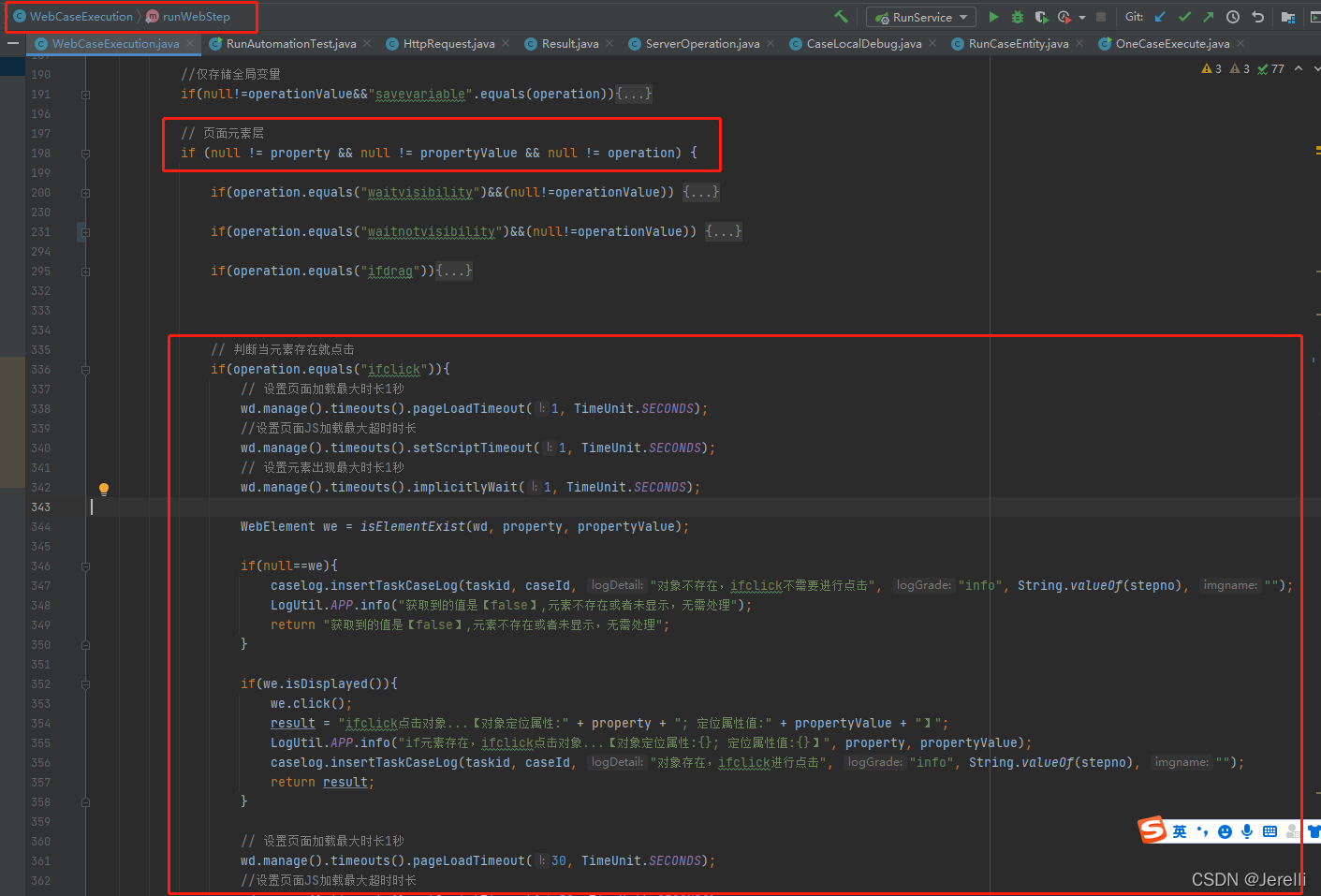Run with coverage shield icon
Image resolution: width=1321 pixels, height=896 pixels.
click(x=1041, y=17)
